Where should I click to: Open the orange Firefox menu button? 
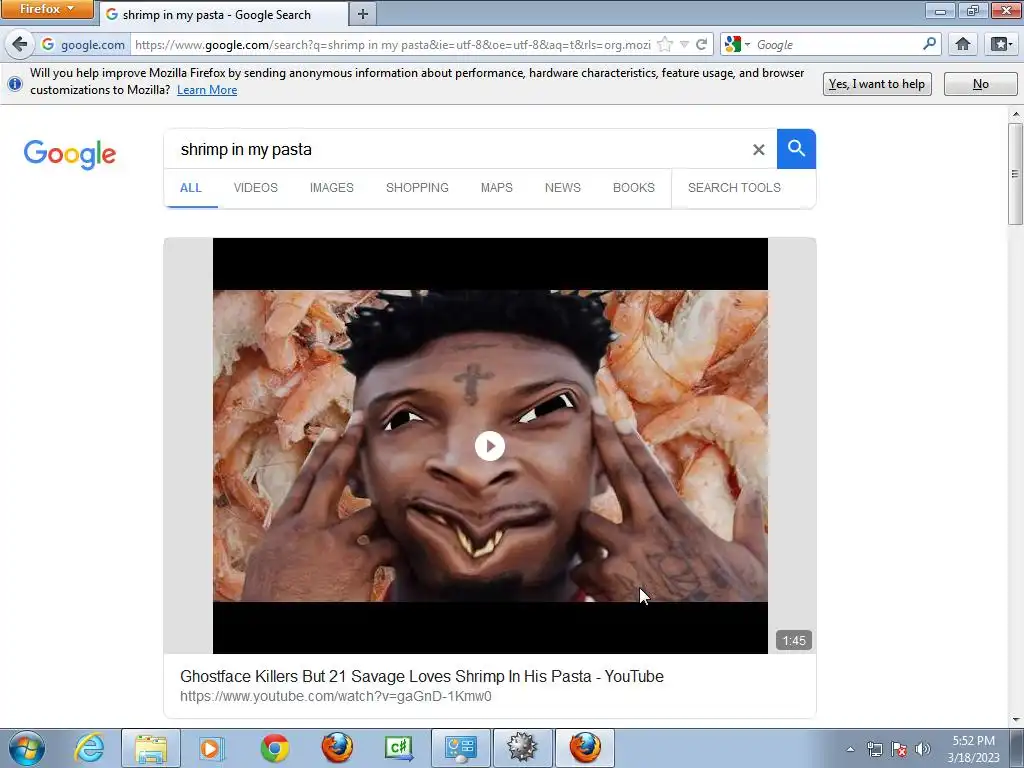tap(47, 9)
